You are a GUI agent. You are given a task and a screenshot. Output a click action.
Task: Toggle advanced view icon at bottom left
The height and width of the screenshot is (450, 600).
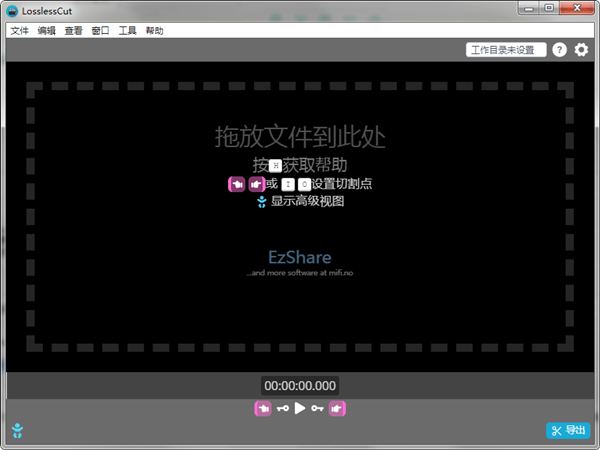click(17, 431)
